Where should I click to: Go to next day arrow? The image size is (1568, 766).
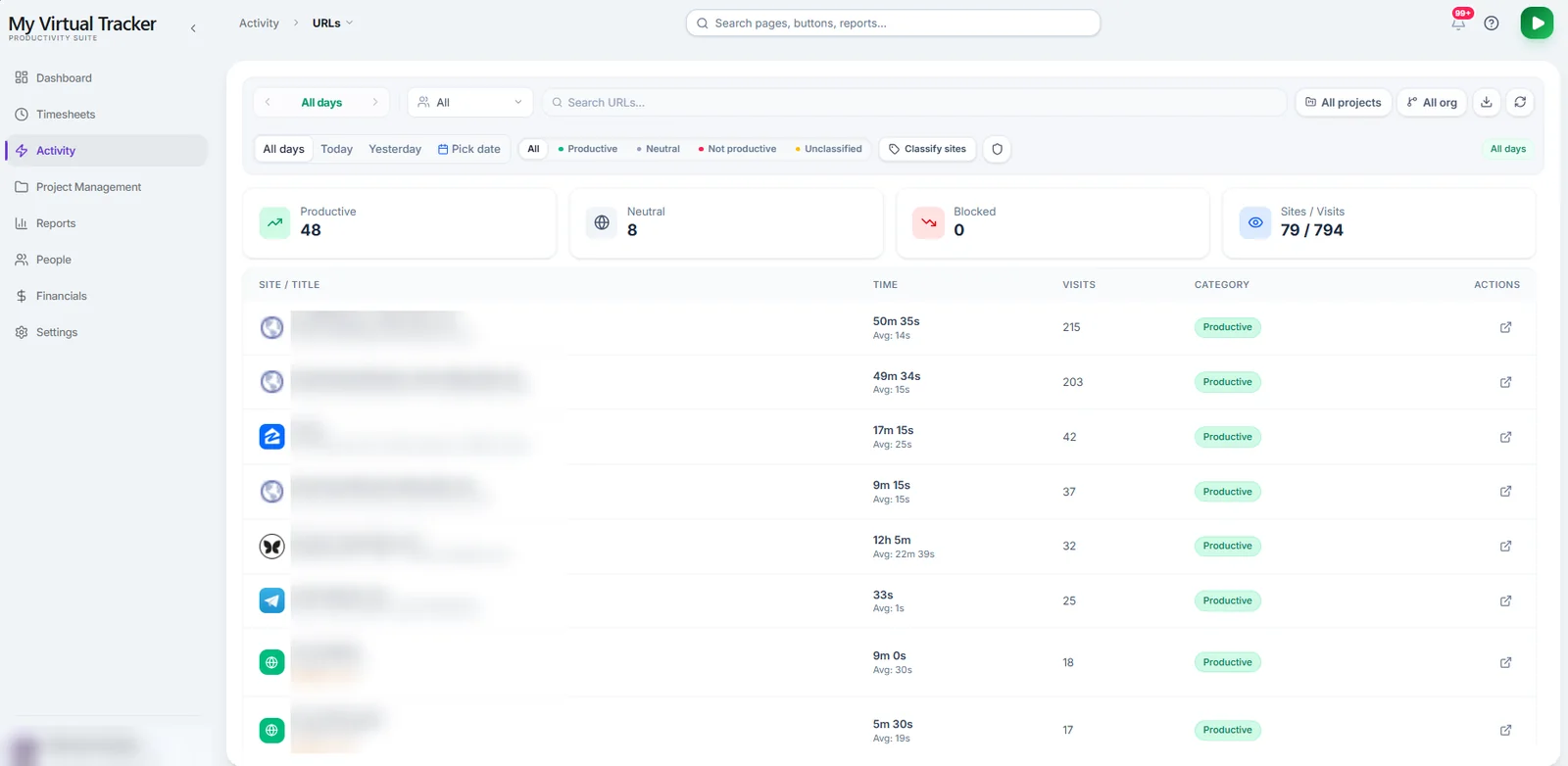[375, 102]
